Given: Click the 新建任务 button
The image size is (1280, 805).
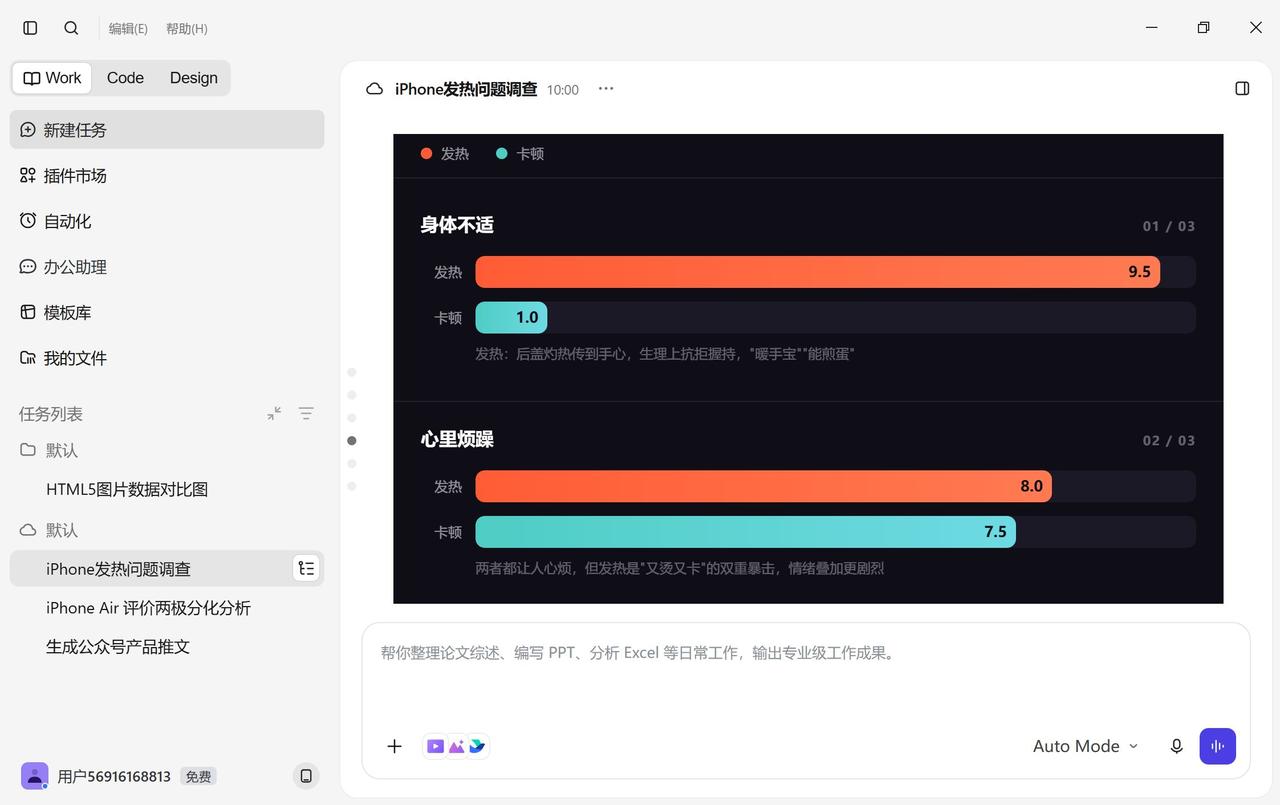Looking at the screenshot, I should click(167, 130).
